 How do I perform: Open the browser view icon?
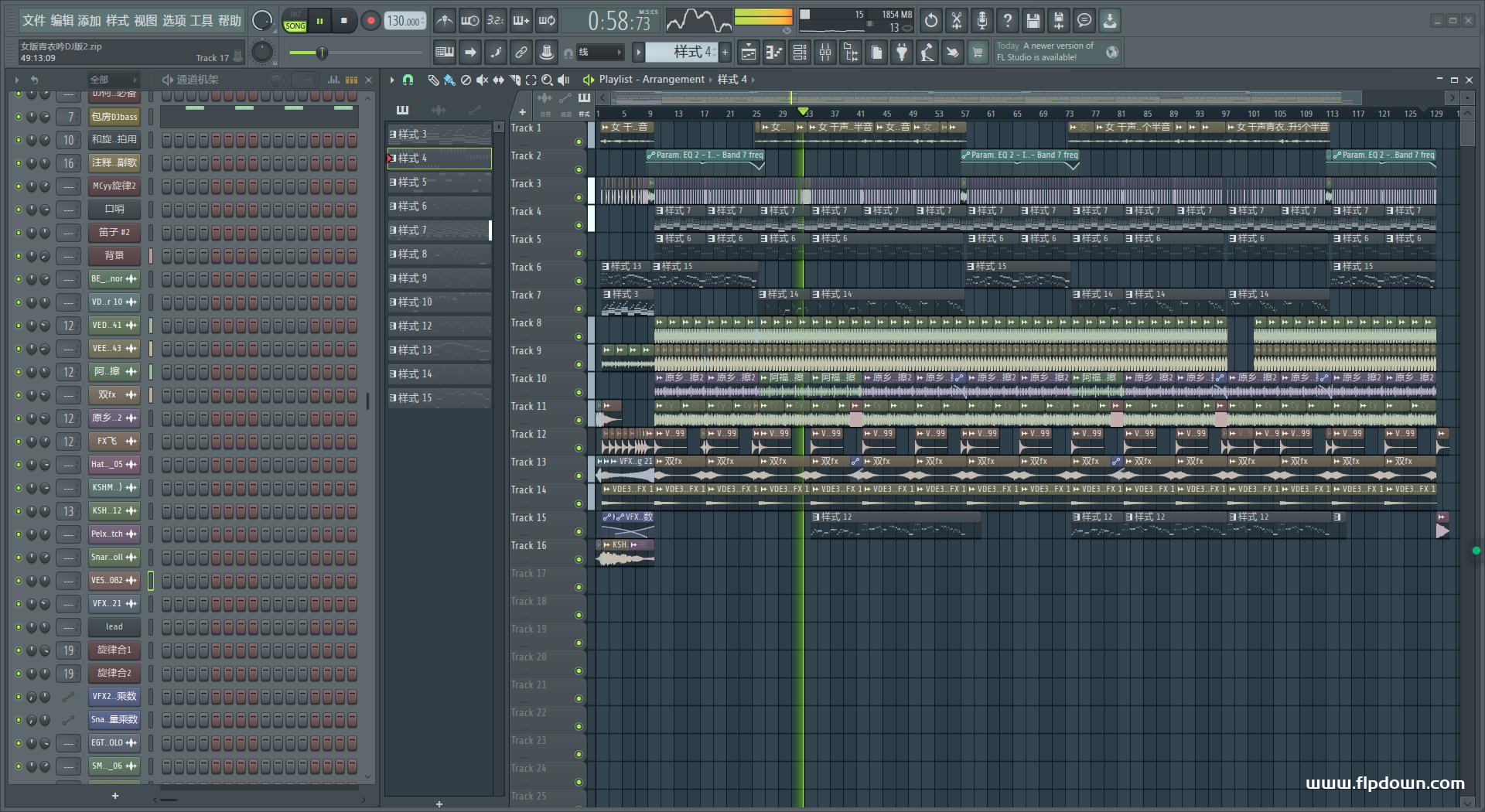click(851, 53)
